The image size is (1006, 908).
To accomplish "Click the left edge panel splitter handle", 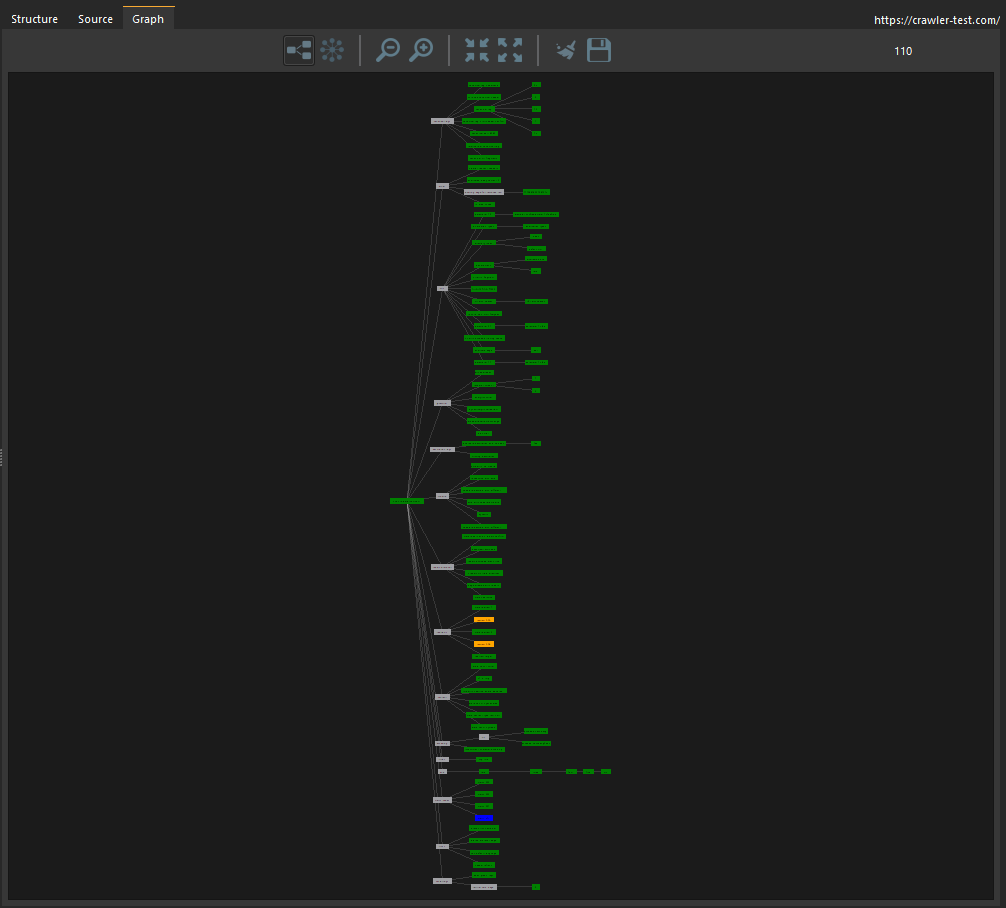I will pyautogui.click(x=2, y=457).
